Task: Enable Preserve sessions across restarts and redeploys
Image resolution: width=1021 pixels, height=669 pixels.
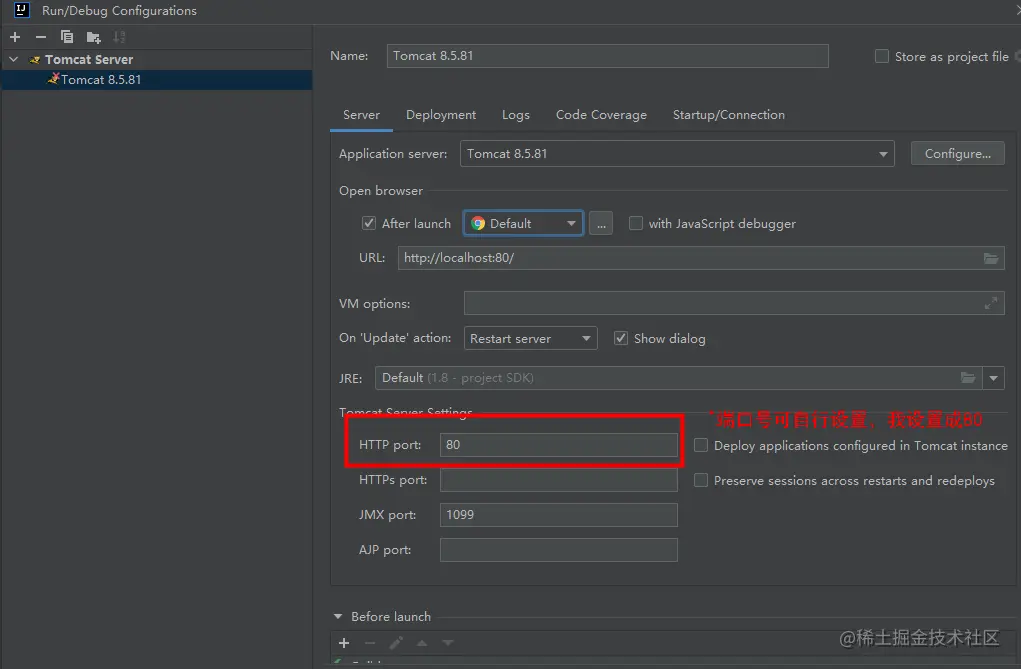Action: pyautogui.click(x=701, y=480)
